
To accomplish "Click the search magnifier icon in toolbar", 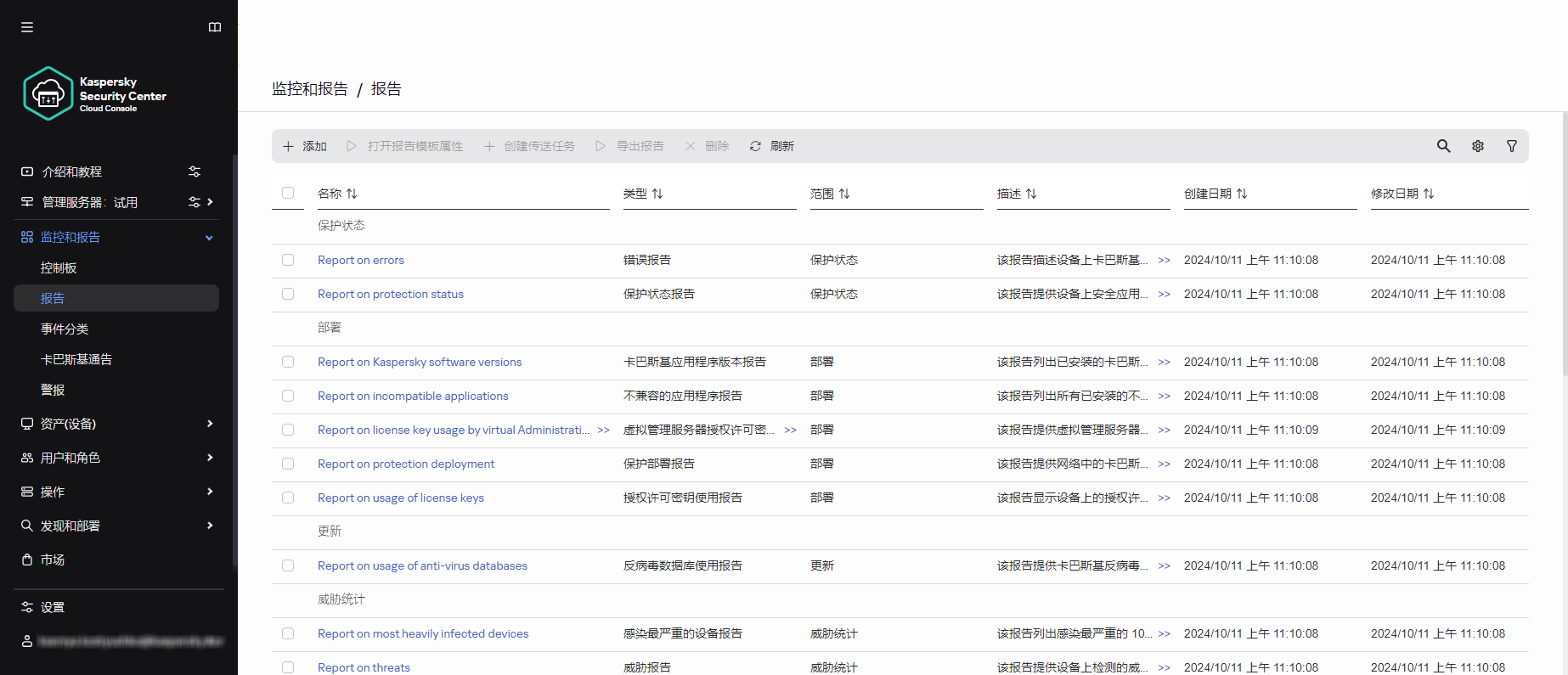I will pyautogui.click(x=1443, y=146).
